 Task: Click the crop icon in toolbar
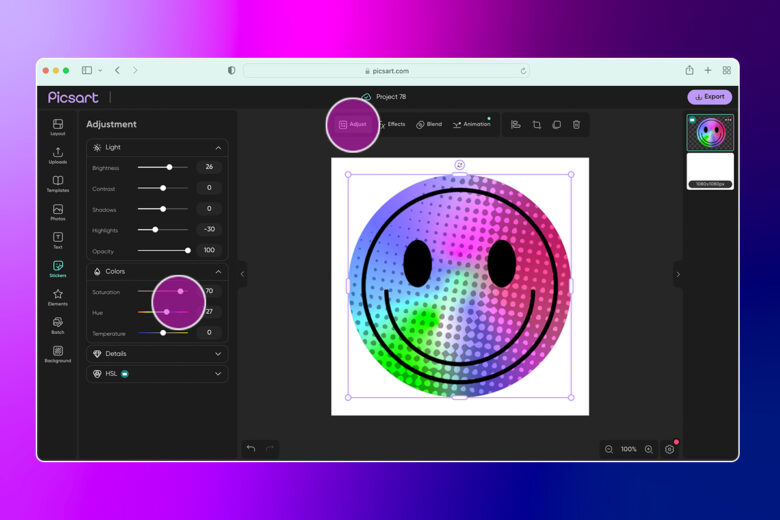pos(537,124)
